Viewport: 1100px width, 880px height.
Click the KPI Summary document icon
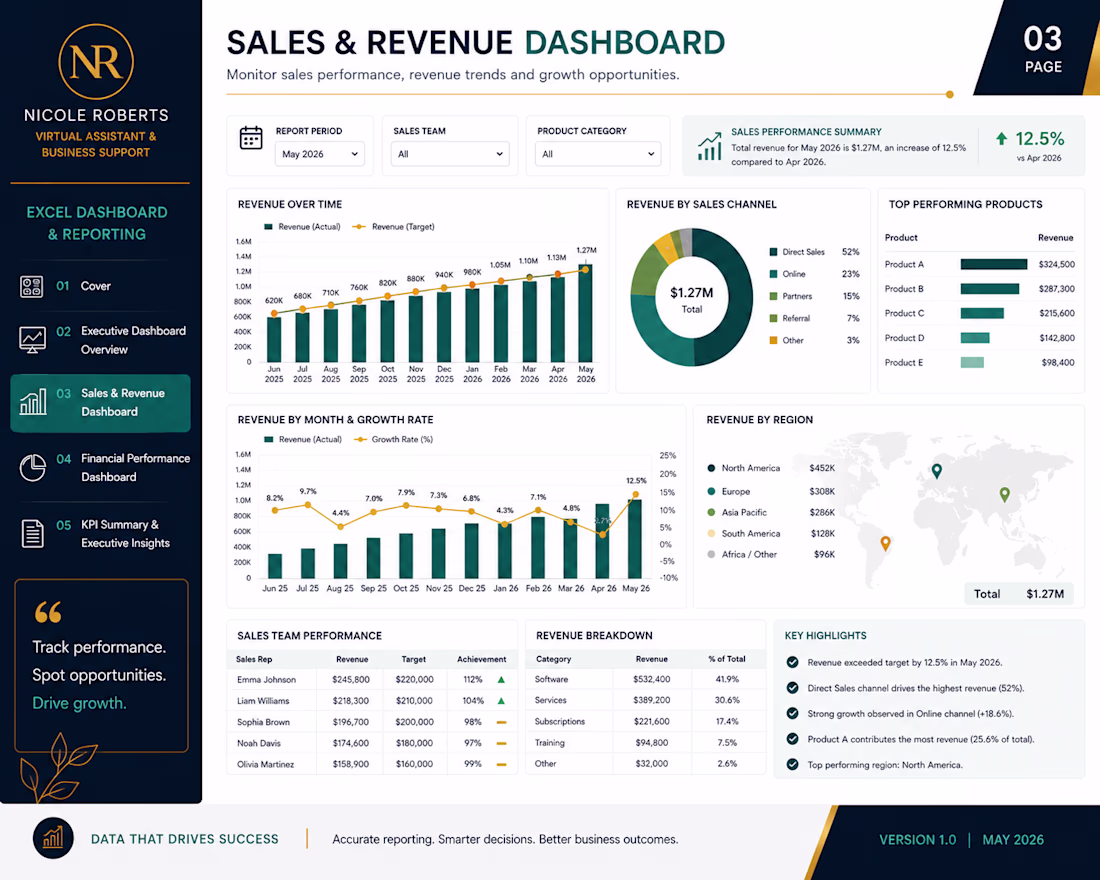pyautogui.click(x=32, y=534)
